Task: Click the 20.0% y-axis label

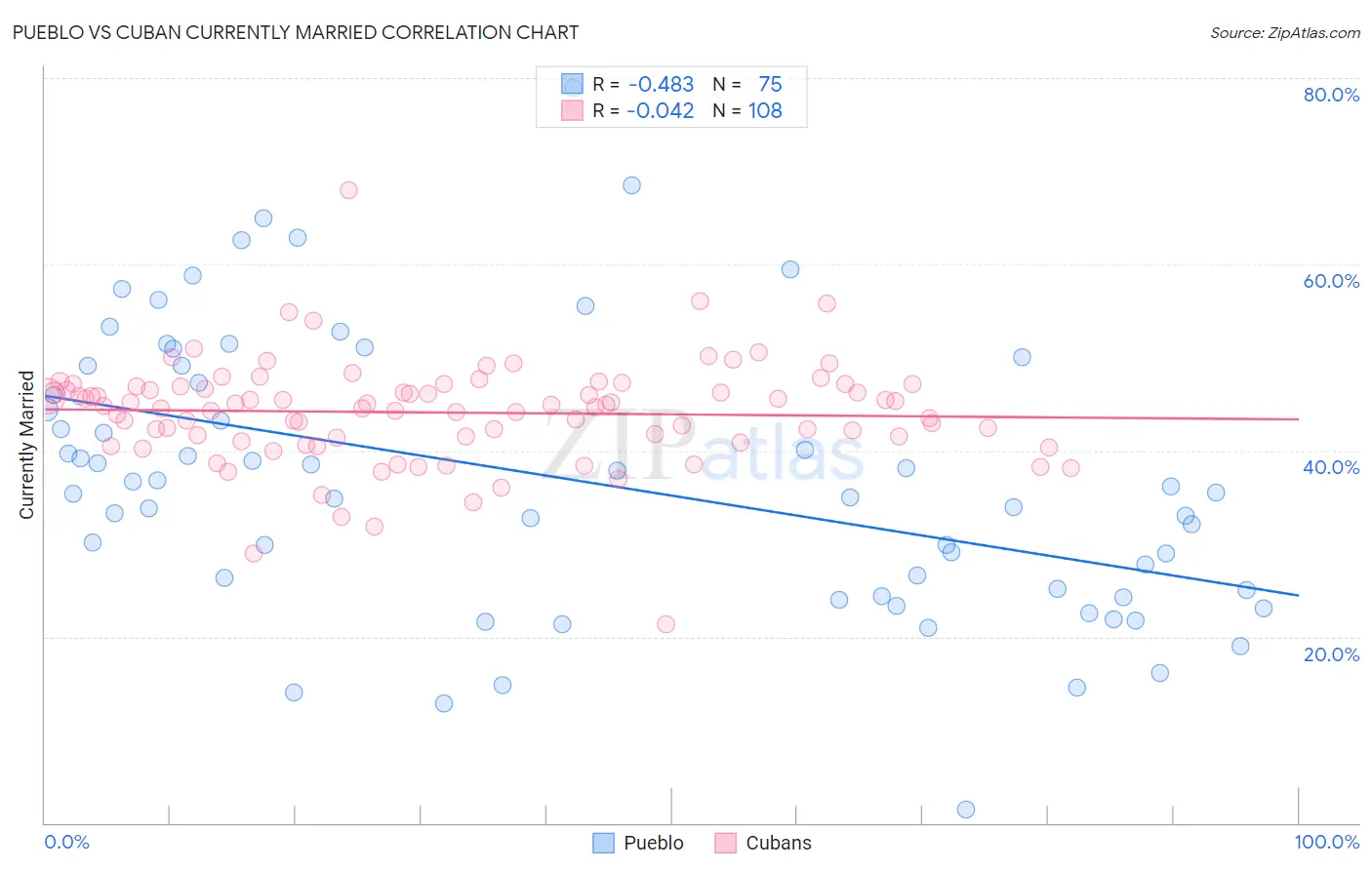Action: (1331, 654)
